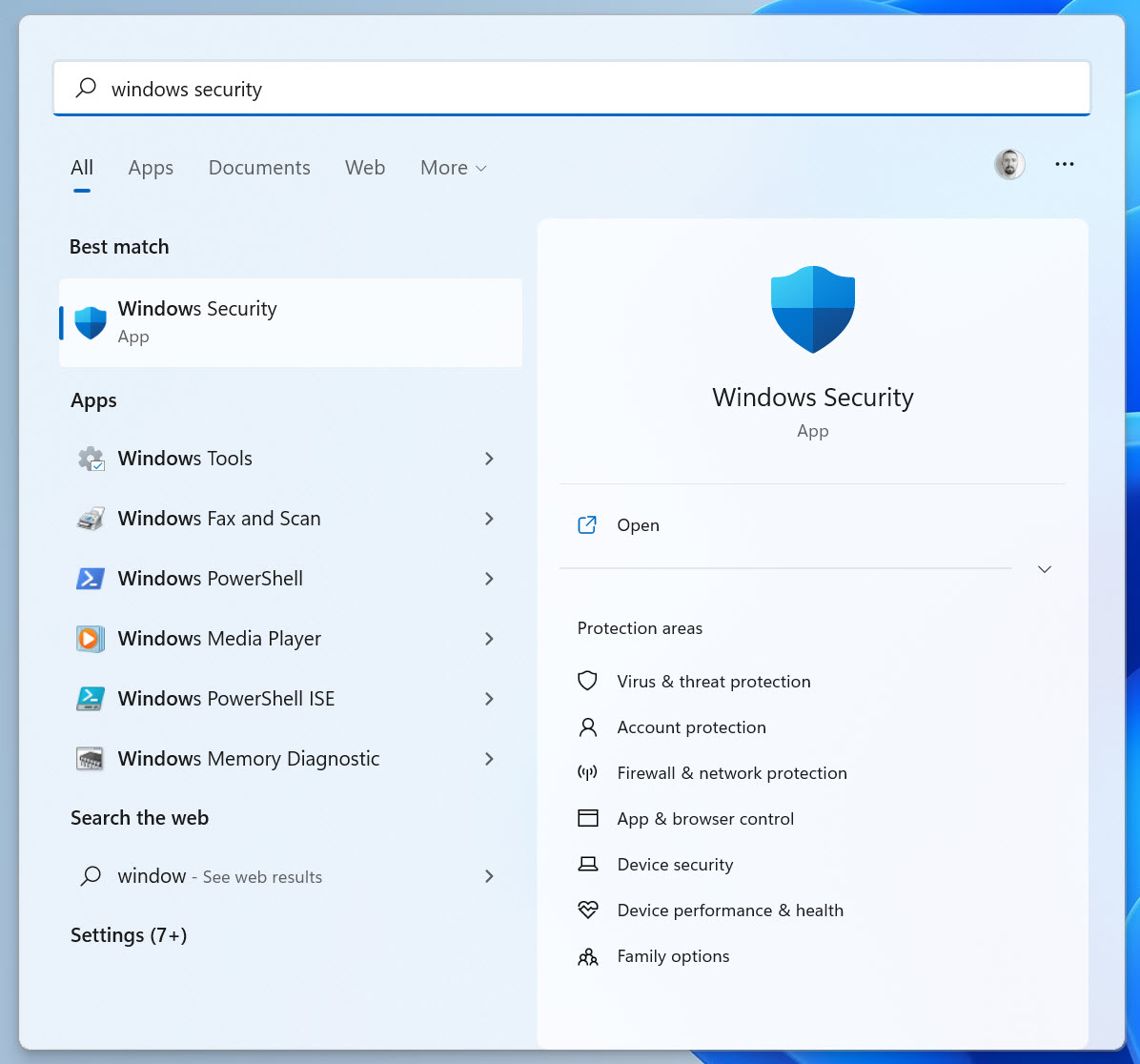The image size is (1140, 1064).
Task: Click the Virus & threat protection shield icon
Action: coord(587,681)
